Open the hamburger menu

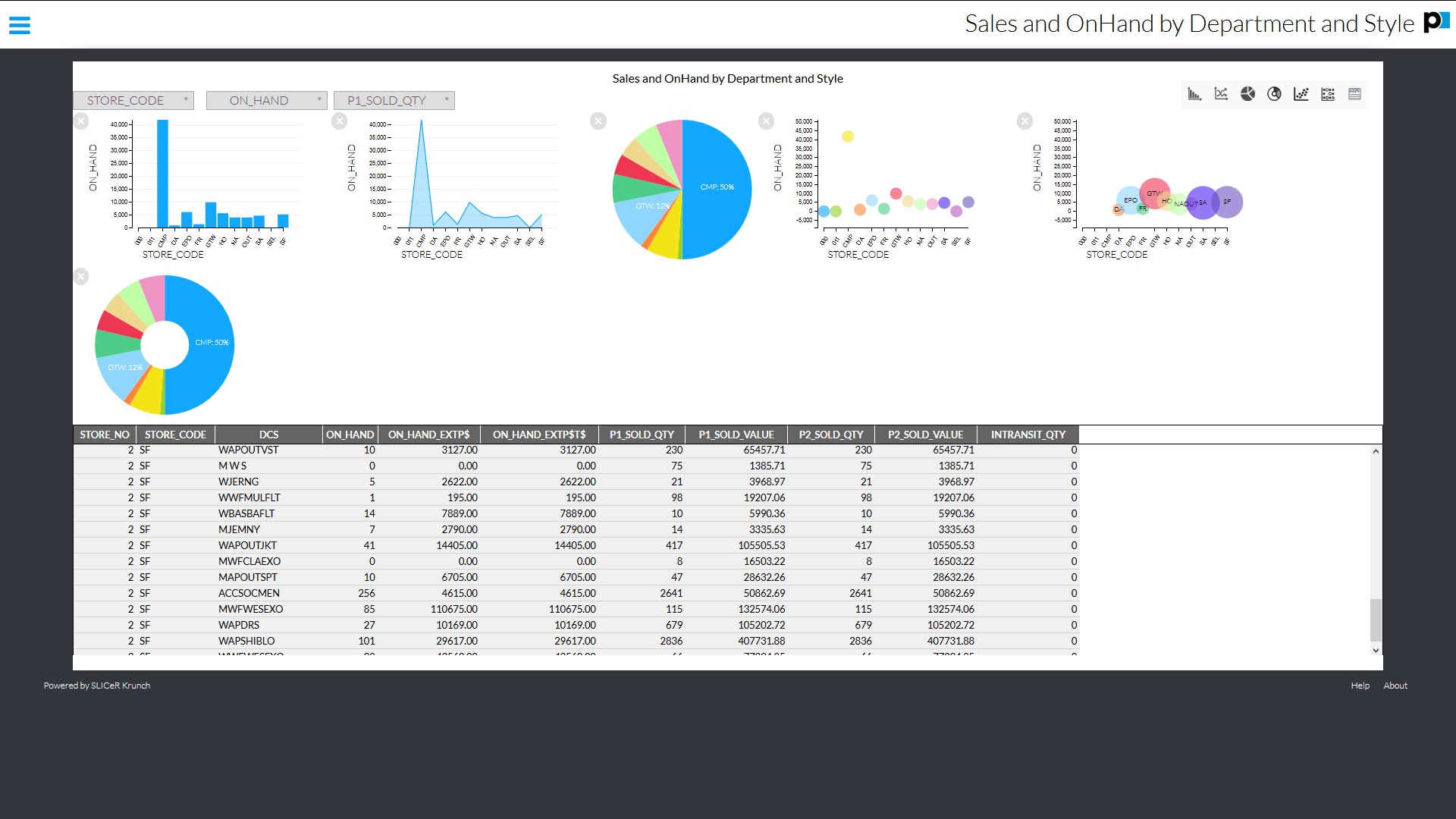tap(20, 25)
